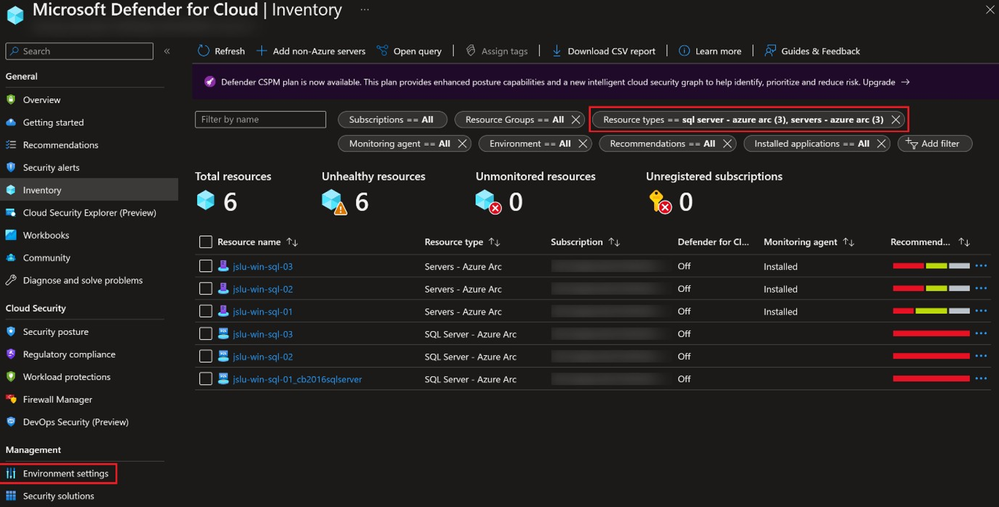Open row actions ellipsis for jslu-win-sql-01_cb2016sqlserver
This screenshot has height=507, width=999.
[981, 379]
